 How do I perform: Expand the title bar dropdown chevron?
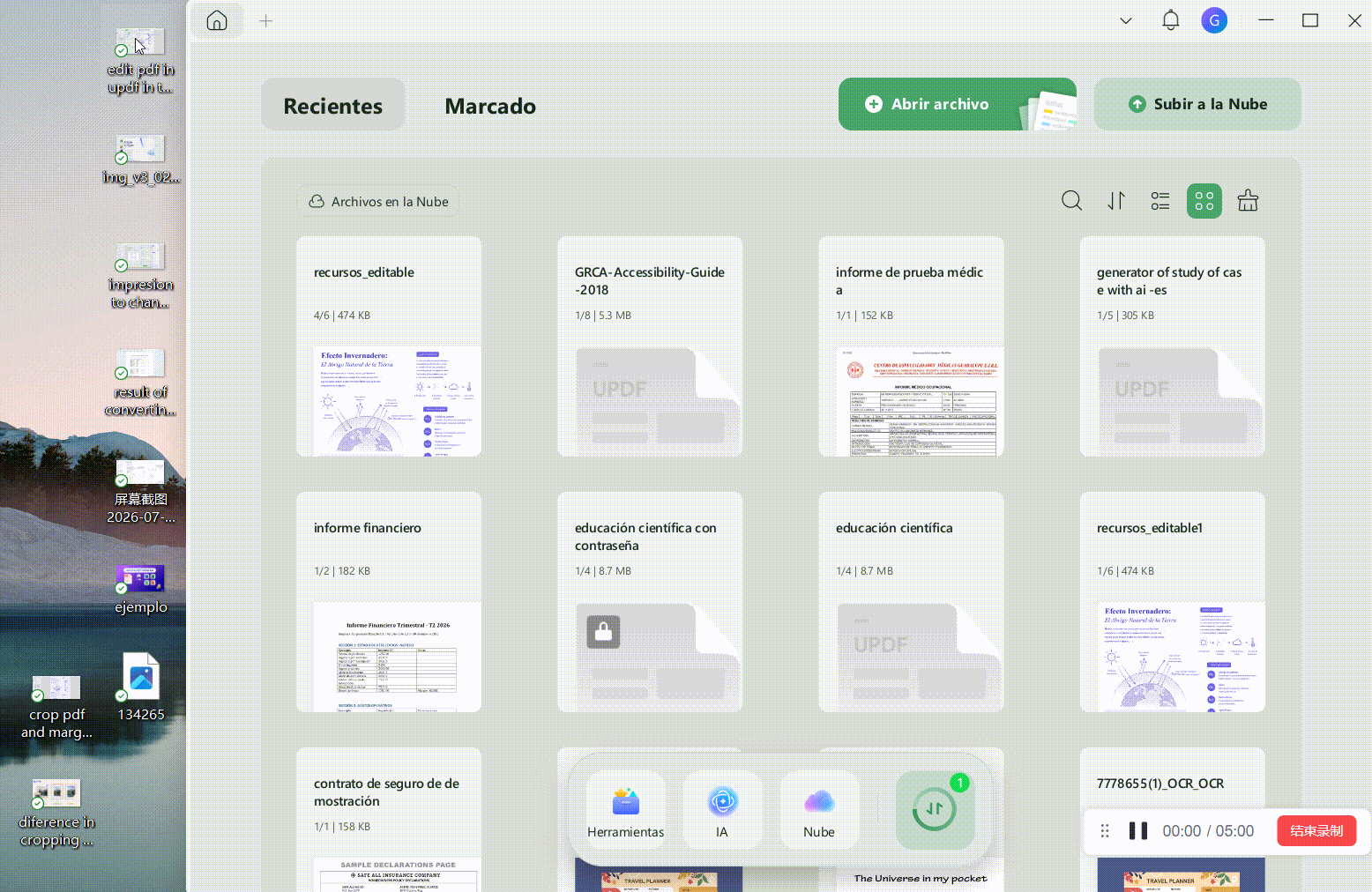1126,21
